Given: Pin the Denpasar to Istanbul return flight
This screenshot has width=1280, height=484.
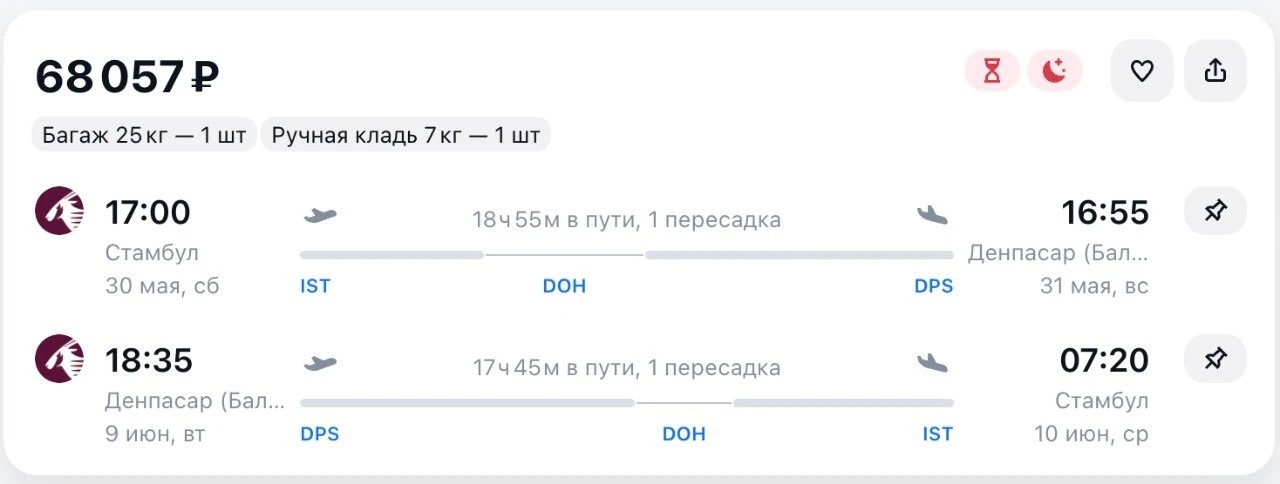Looking at the screenshot, I should [1215, 359].
